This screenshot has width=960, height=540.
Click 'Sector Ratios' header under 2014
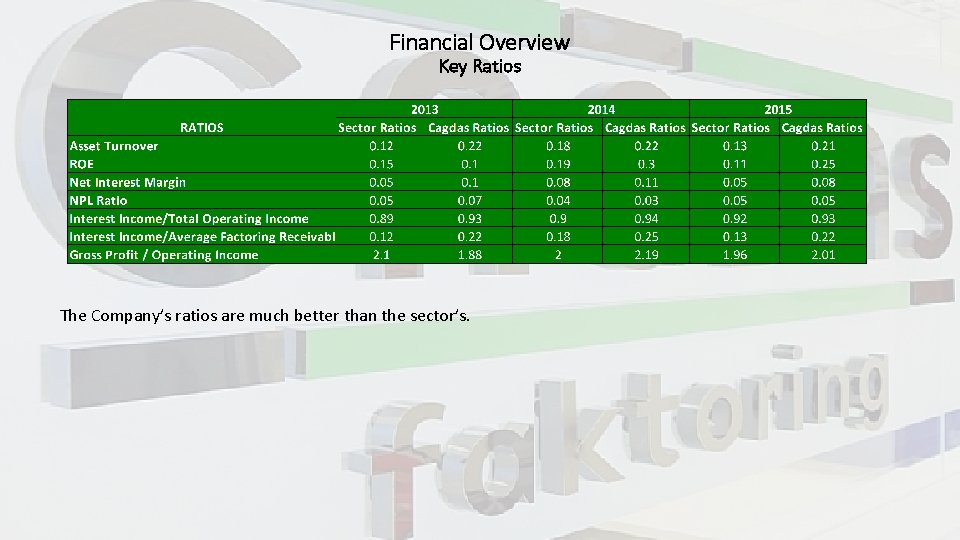click(554, 127)
